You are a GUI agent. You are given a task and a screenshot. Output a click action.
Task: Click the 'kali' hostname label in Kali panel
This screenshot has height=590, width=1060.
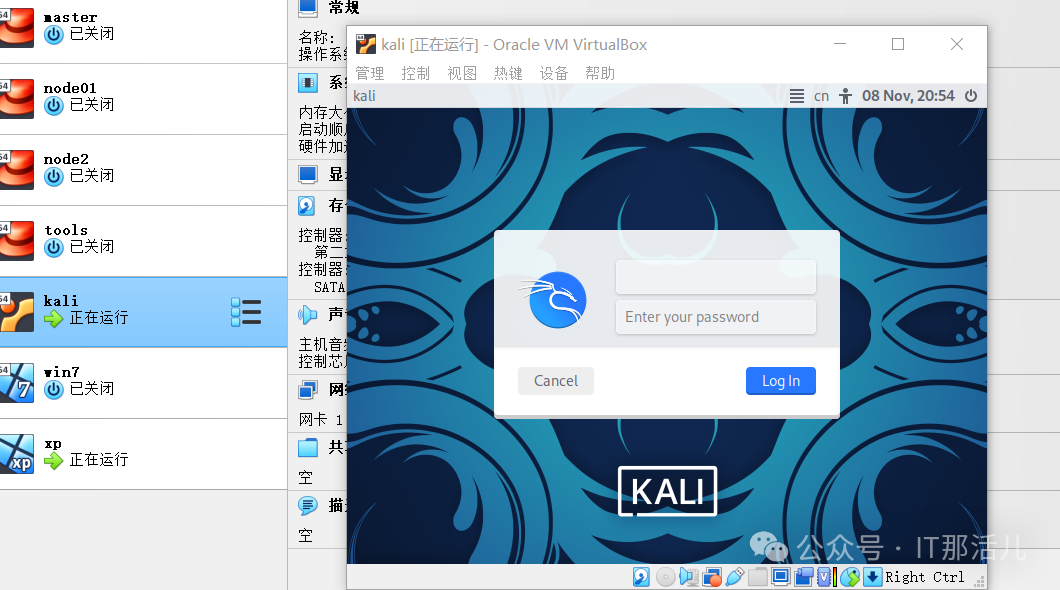(x=364, y=96)
